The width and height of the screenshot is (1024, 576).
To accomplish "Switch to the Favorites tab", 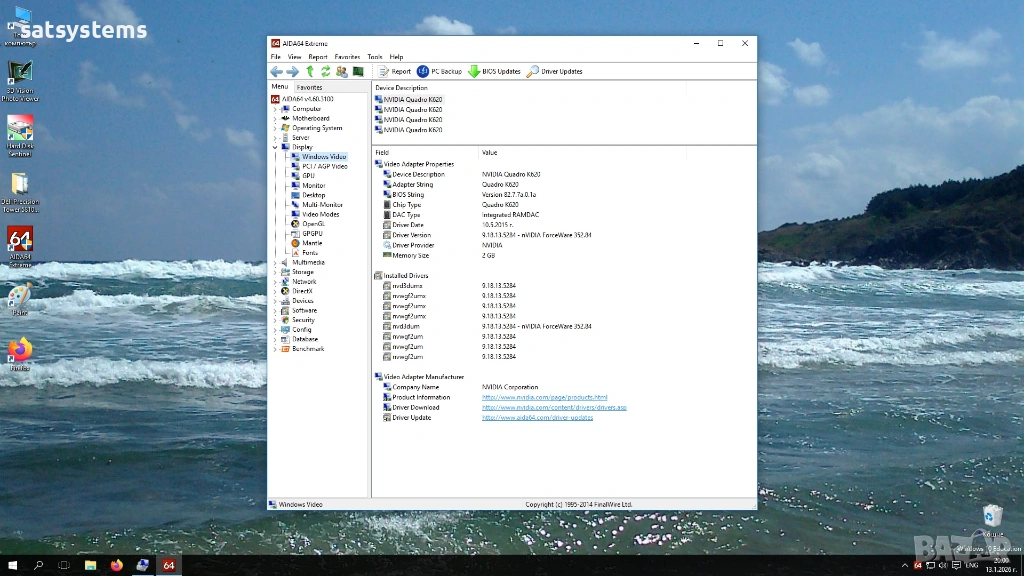I will (309, 87).
